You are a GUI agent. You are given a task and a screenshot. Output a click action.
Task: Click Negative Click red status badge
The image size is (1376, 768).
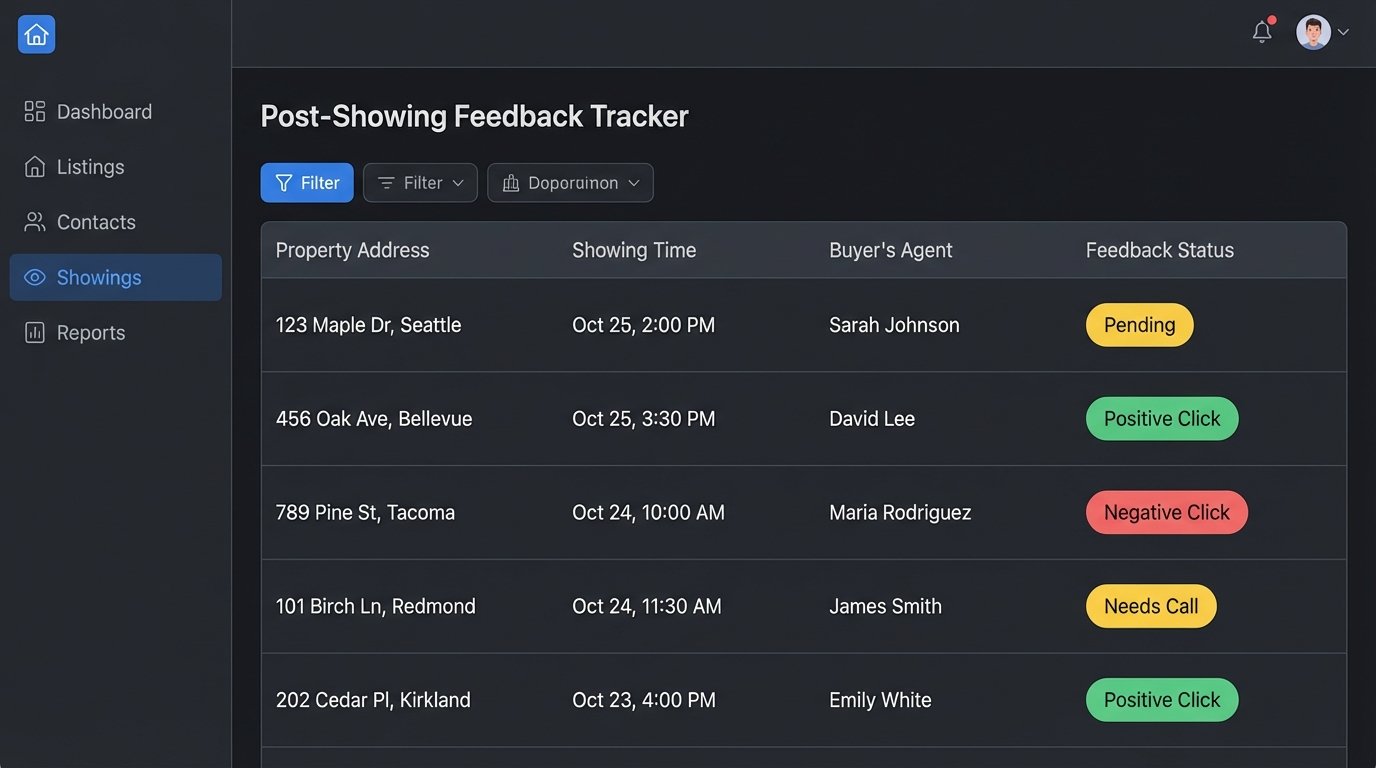pyautogui.click(x=1166, y=512)
